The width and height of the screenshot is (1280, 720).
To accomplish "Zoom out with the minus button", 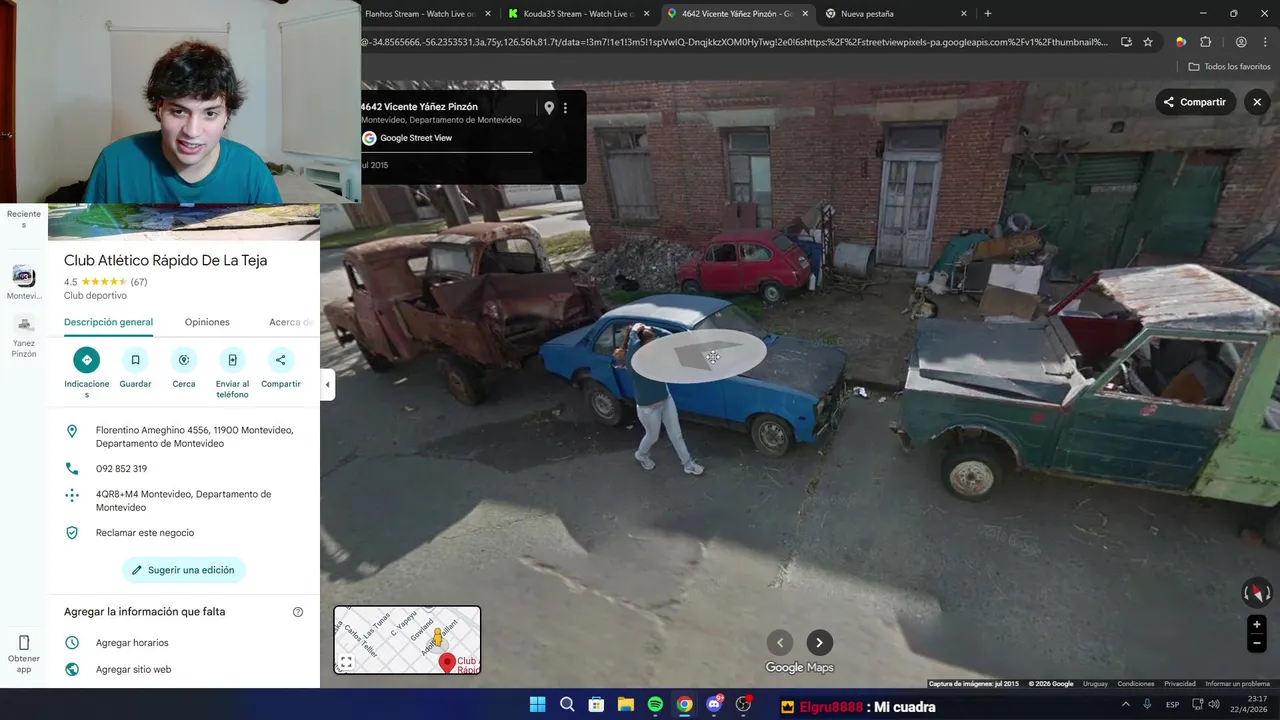I will [1257, 644].
